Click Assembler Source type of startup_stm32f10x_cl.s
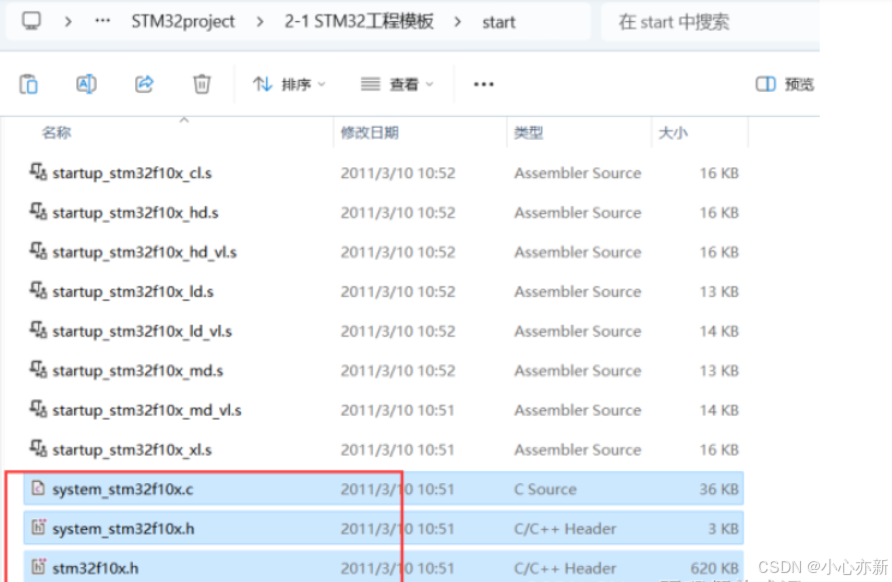The width and height of the screenshot is (892, 582). pos(577,173)
